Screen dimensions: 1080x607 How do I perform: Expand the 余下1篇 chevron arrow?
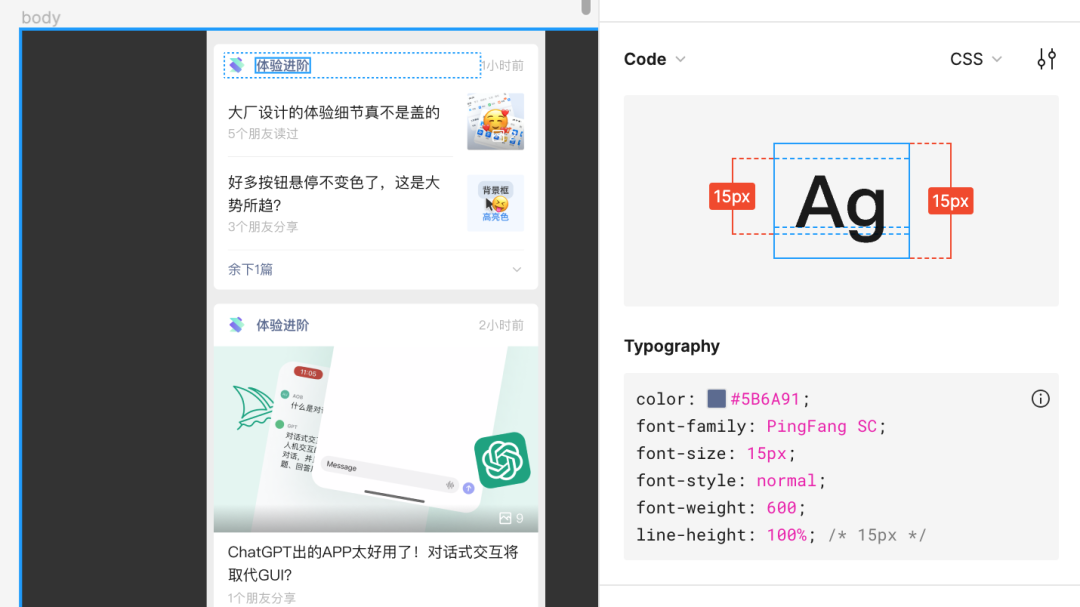point(517,269)
